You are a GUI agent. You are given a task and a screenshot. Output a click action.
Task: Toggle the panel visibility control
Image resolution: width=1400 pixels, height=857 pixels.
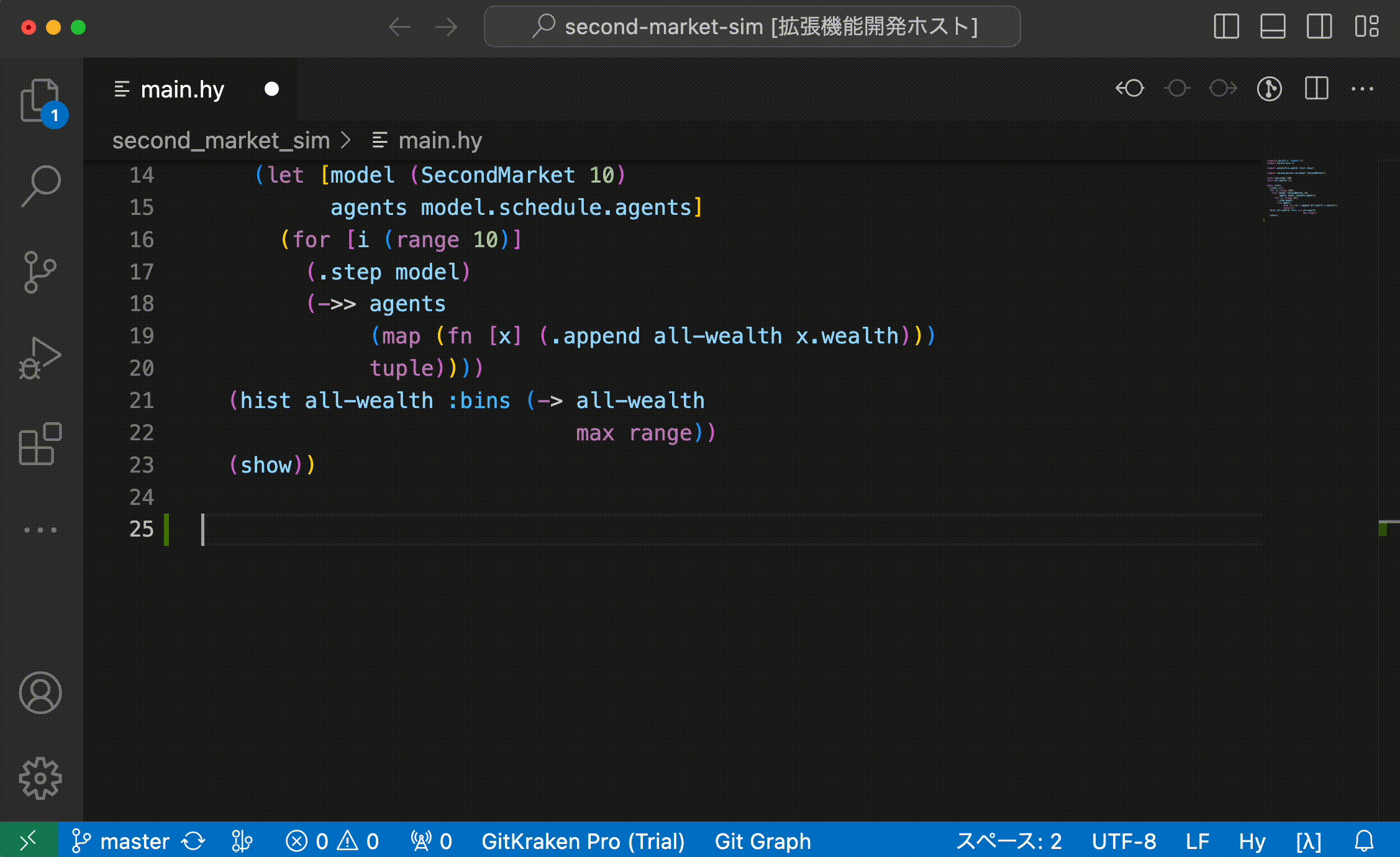(x=1272, y=27)
